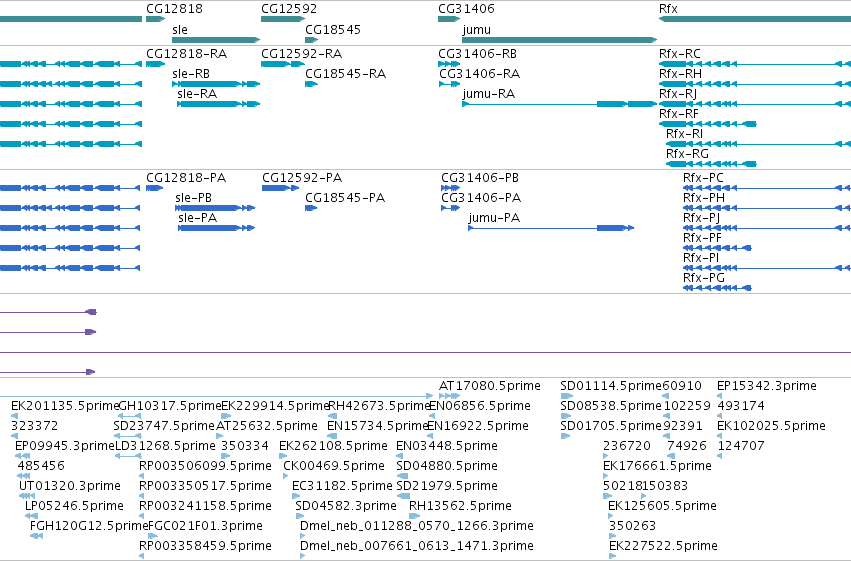Screen dimensions: 851x561
Task: Open EST EN06856.5prime
Action: click(480, 406)
